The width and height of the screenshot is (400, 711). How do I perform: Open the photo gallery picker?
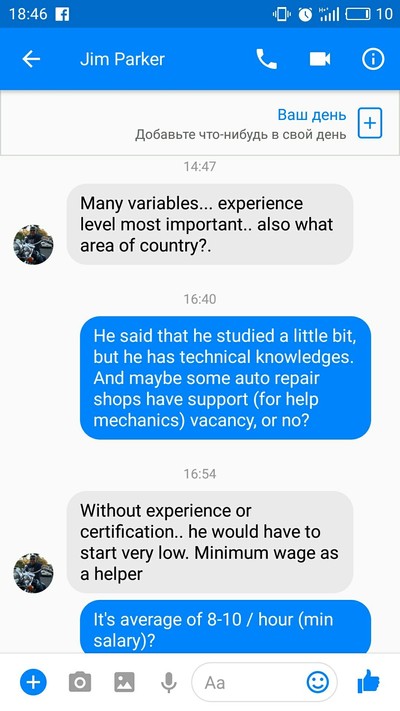[x=124, y=682]
